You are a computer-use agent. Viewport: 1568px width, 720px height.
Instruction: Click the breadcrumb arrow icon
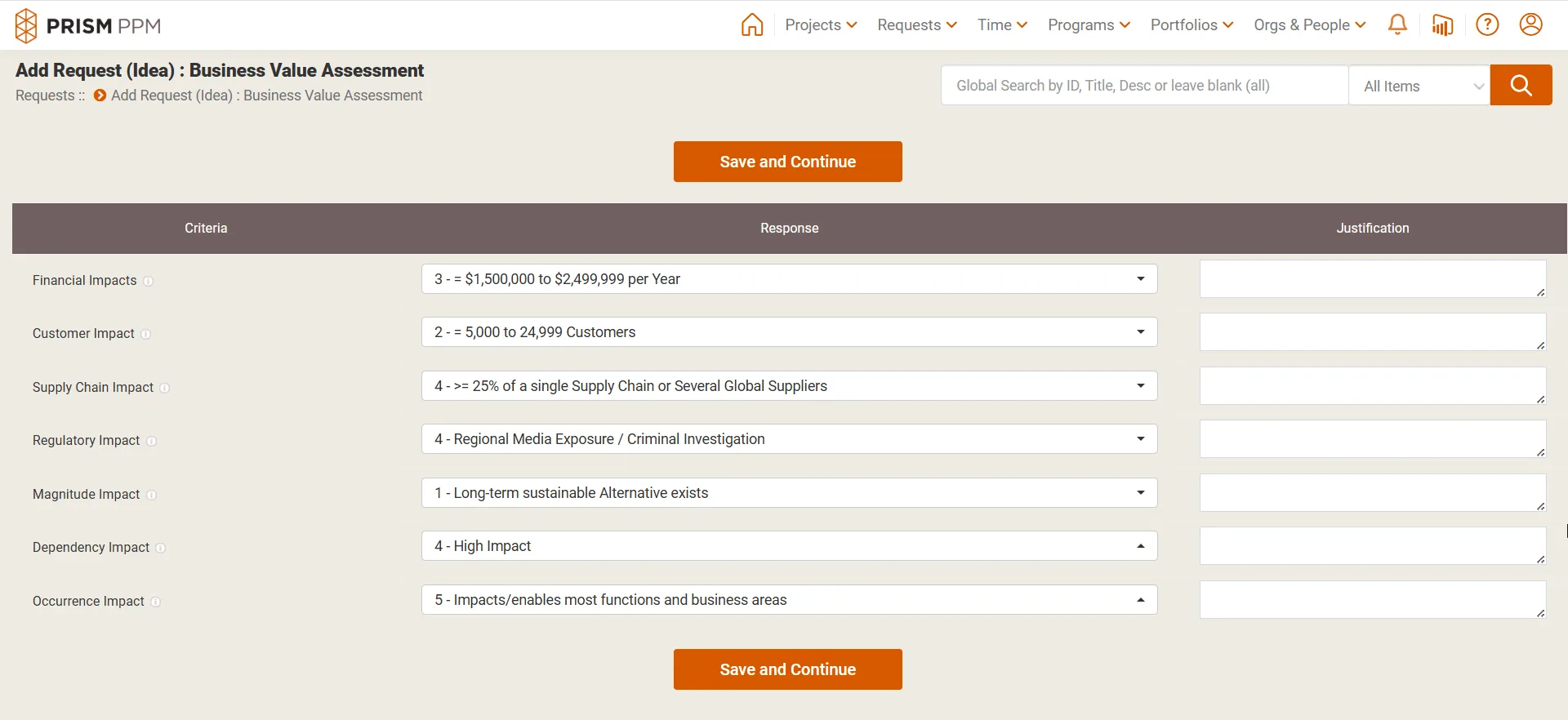pyautogui.click(x=100, y=96)
